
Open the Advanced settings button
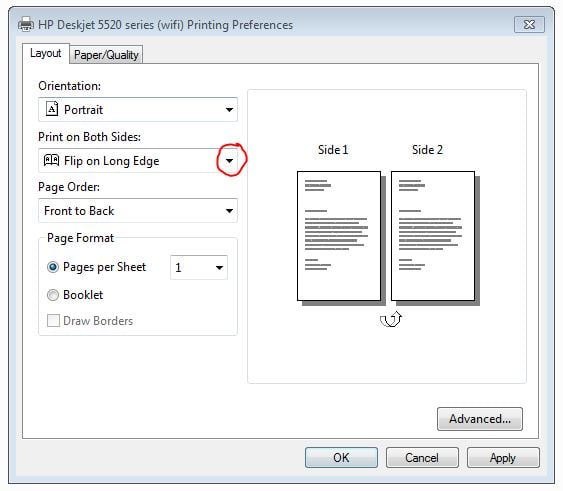tap(480, 419)
